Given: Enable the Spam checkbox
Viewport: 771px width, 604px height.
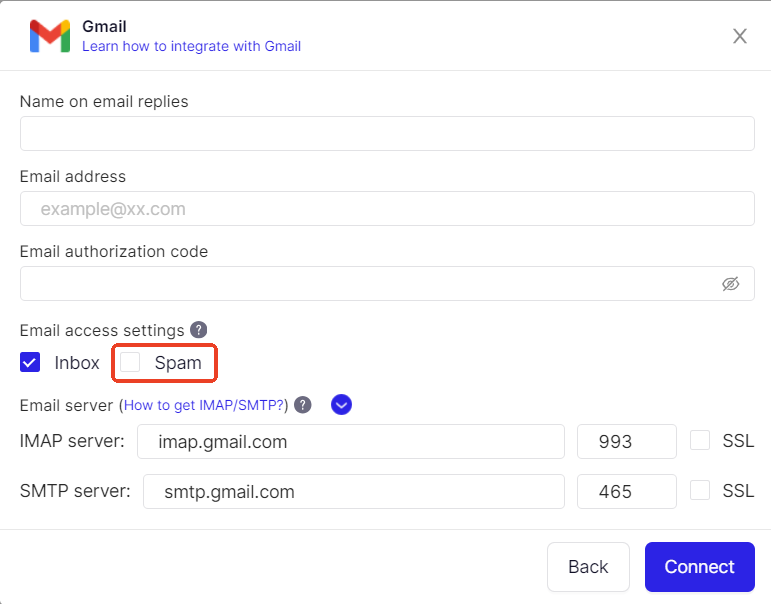Looking at the screenshot, I should [x=130, y=362].
